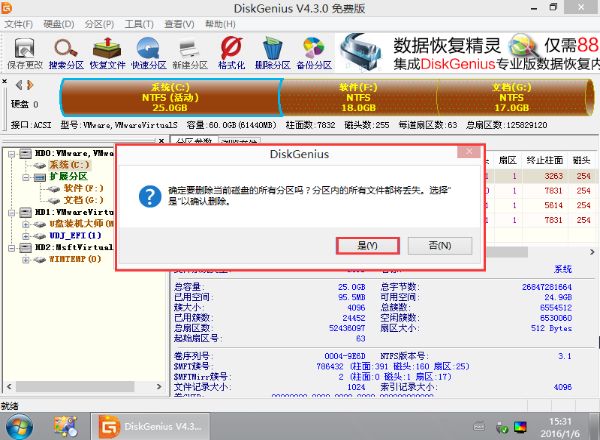Click the 扩展分区 extended partition icon
This screenshot has height=440, width=600.
click(40, 177)
